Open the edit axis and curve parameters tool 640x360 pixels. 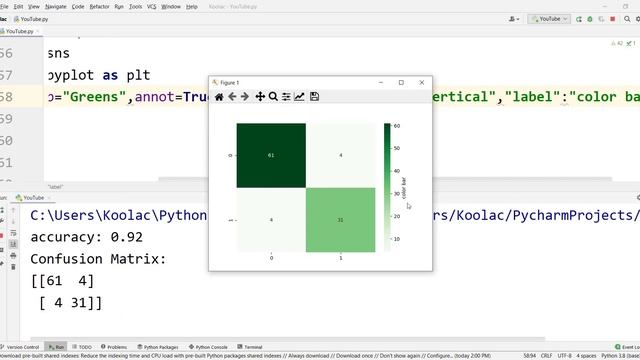tap(299, 97)
